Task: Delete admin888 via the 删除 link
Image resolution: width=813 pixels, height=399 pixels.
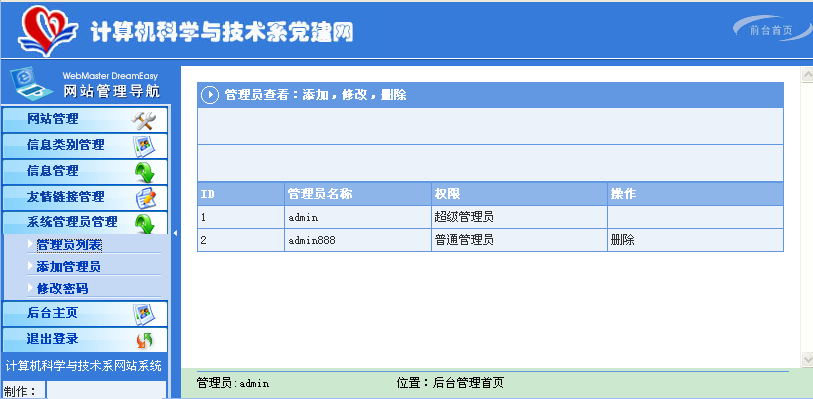Action: pyautogui.click(x=623, y=240)
